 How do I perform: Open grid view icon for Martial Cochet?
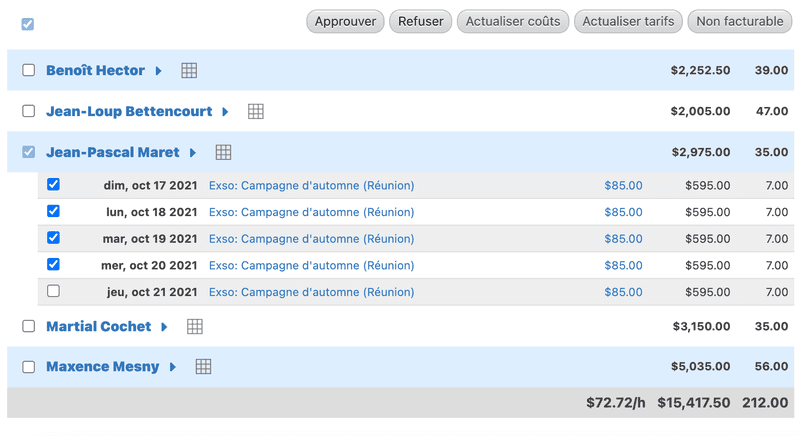coord(195,327)
